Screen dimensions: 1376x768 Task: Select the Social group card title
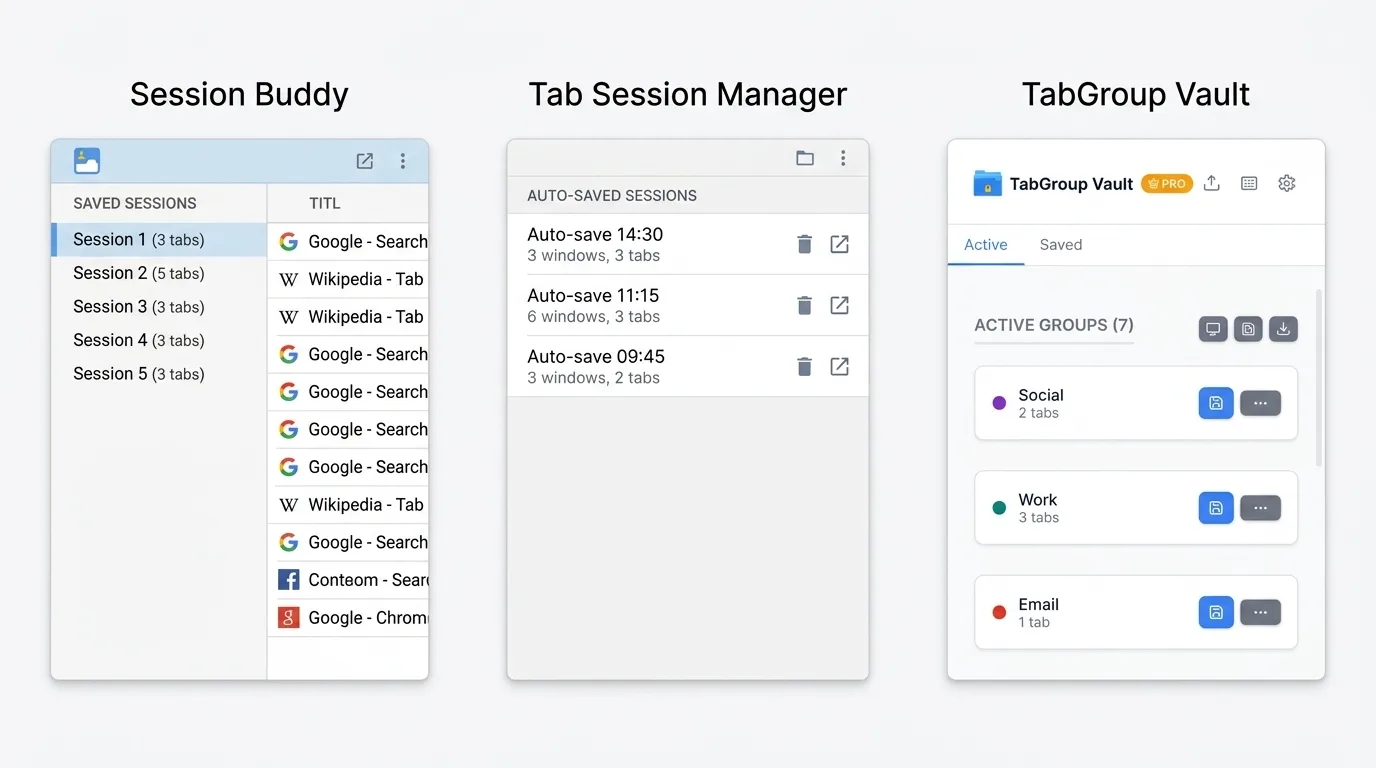click(x=1041, y=395)
